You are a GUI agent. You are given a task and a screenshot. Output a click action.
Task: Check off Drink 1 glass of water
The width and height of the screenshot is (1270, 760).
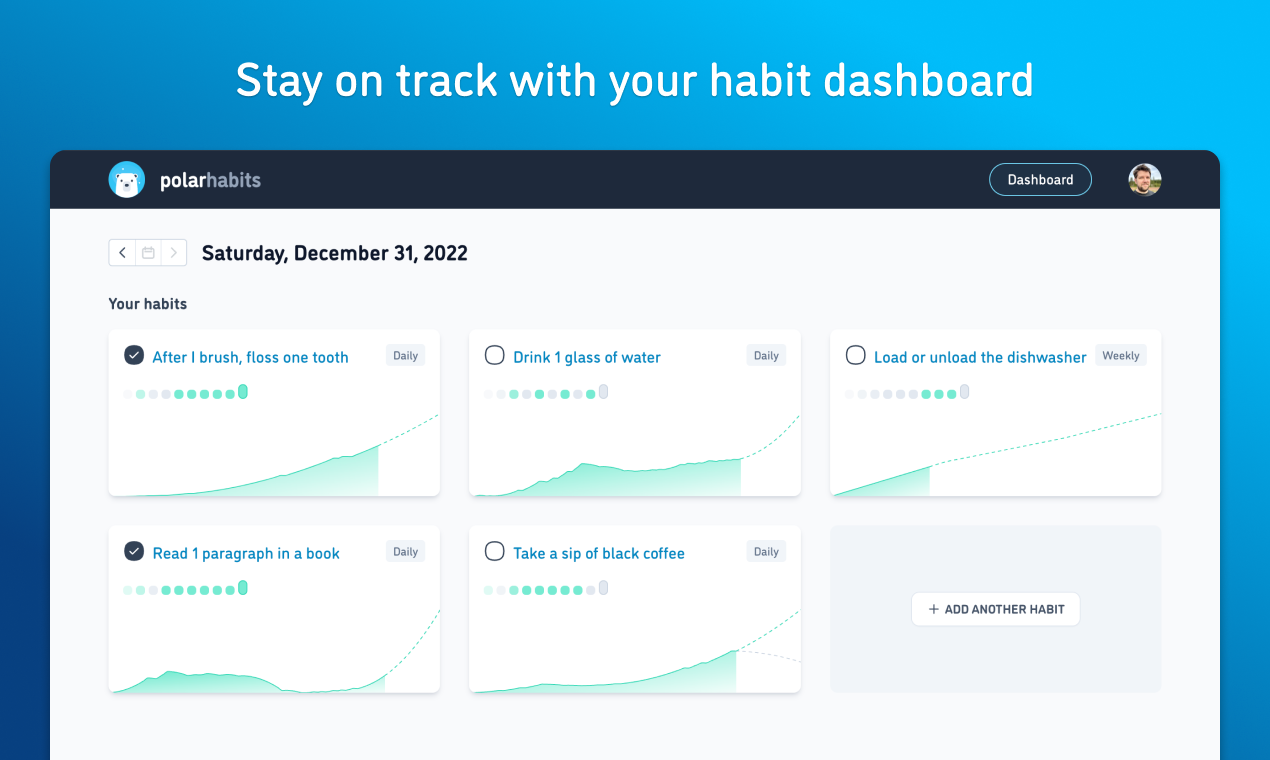coord(494,356)
